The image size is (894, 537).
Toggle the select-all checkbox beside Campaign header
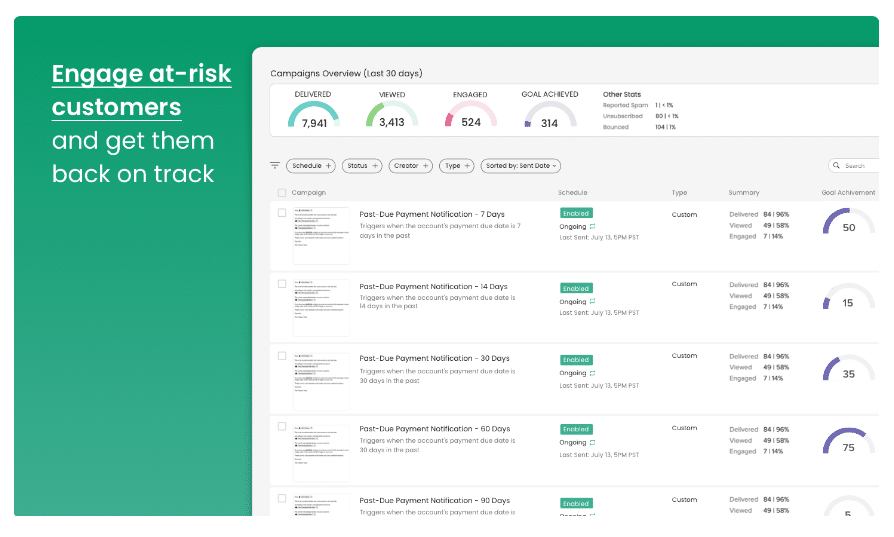(x=282, y=193)
